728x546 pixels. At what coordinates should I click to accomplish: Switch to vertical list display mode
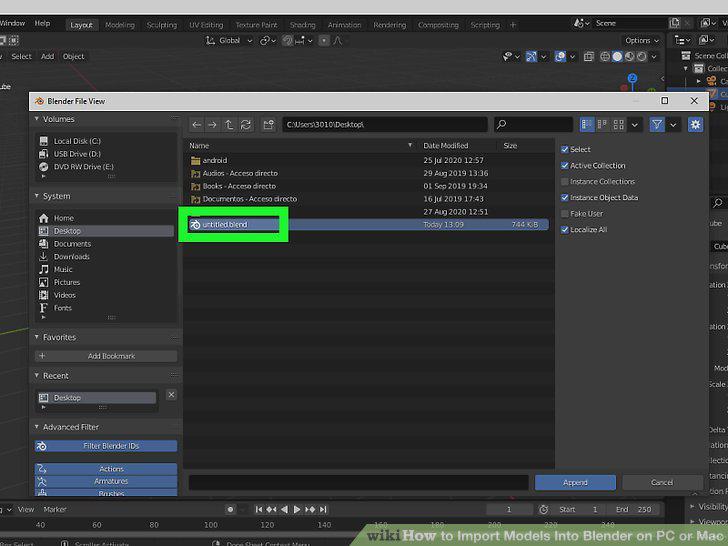587,124
